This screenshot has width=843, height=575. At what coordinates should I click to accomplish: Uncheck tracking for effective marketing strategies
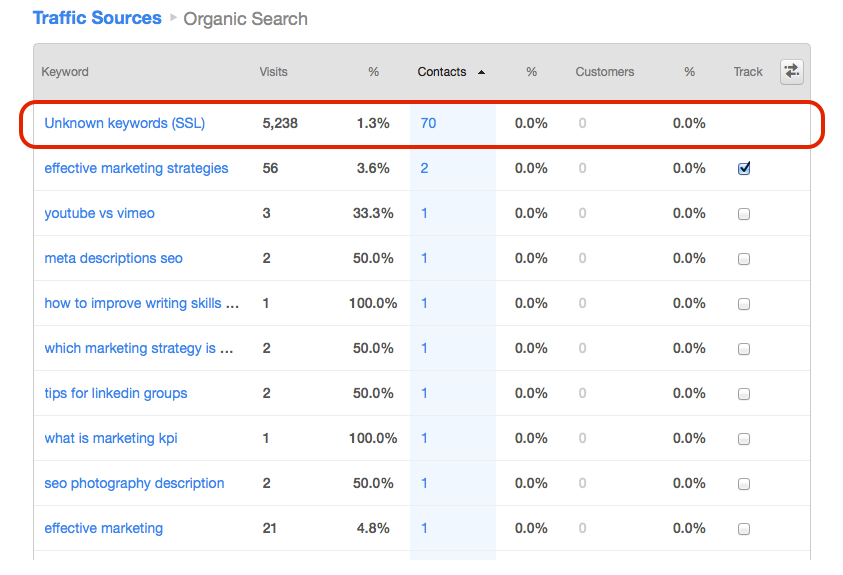(744, 168)
